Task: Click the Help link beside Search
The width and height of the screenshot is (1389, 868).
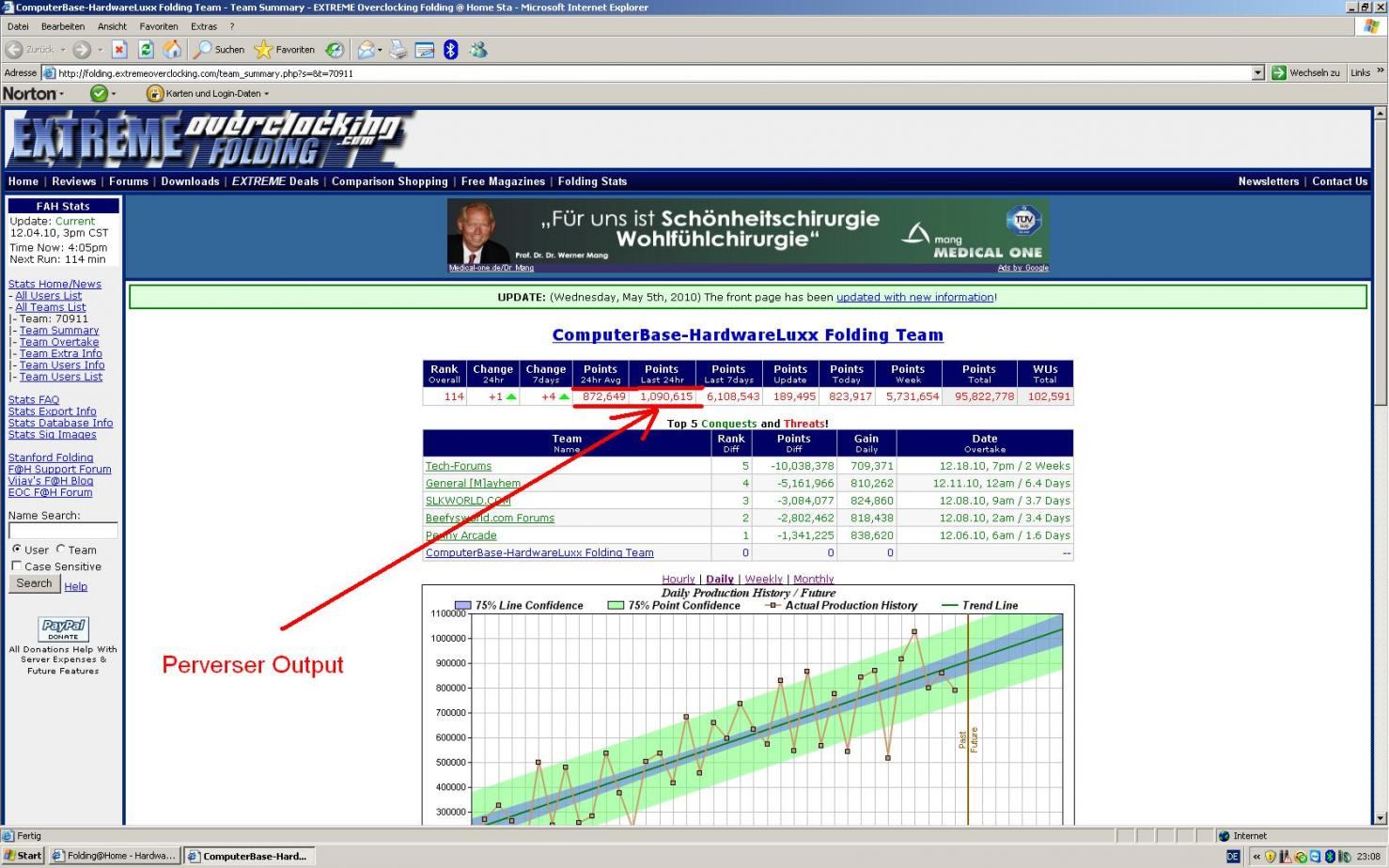Action: click(x=75, y=586)
